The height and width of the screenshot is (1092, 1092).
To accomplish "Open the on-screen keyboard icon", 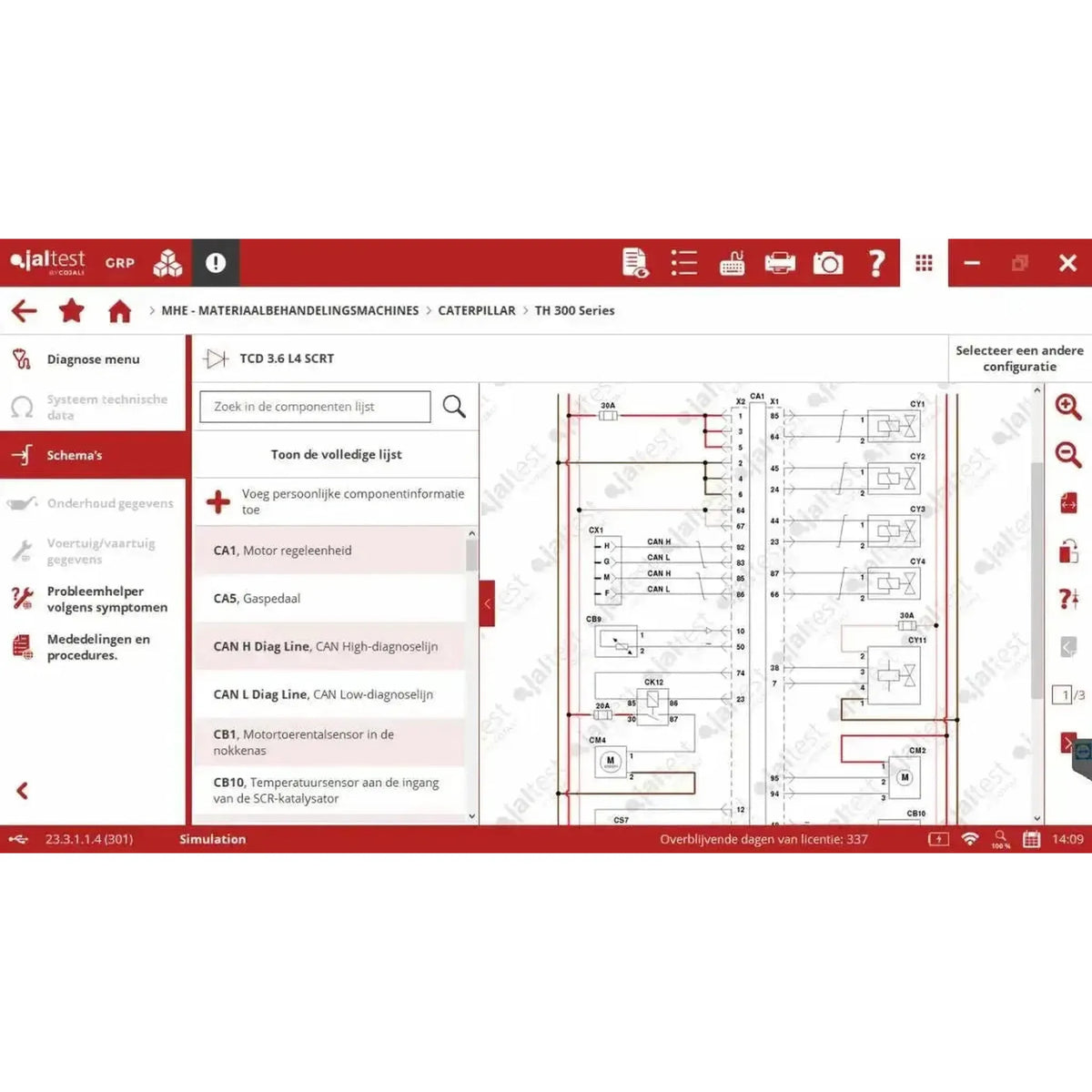I will point(732,263).
